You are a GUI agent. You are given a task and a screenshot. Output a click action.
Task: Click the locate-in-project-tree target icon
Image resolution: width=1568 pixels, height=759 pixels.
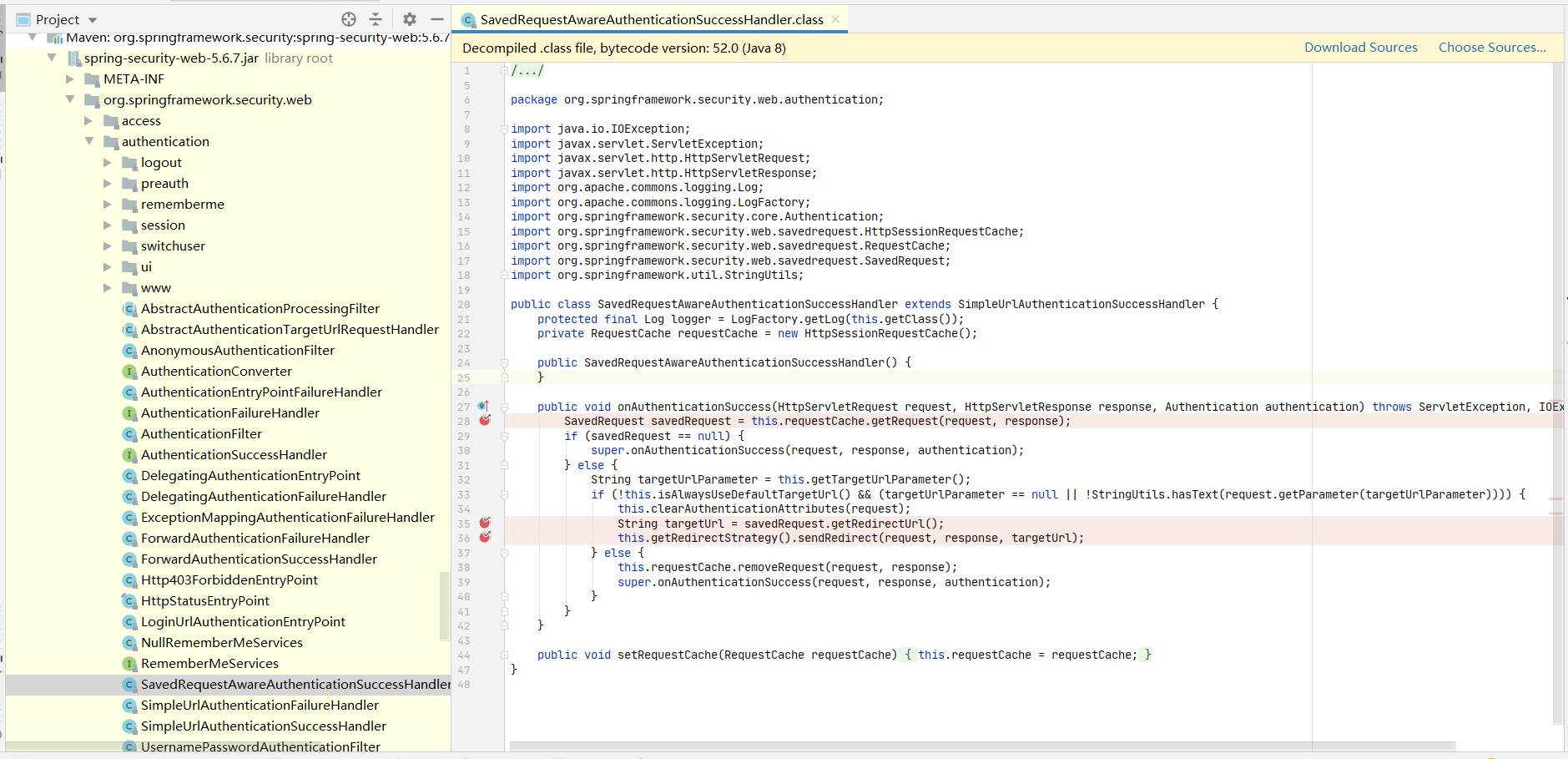tap(349, 19)
